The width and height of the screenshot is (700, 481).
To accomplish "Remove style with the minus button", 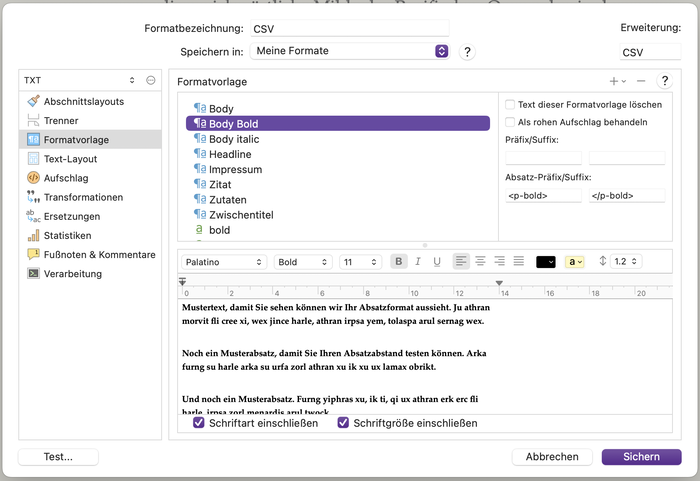I will tap(641, 81).
